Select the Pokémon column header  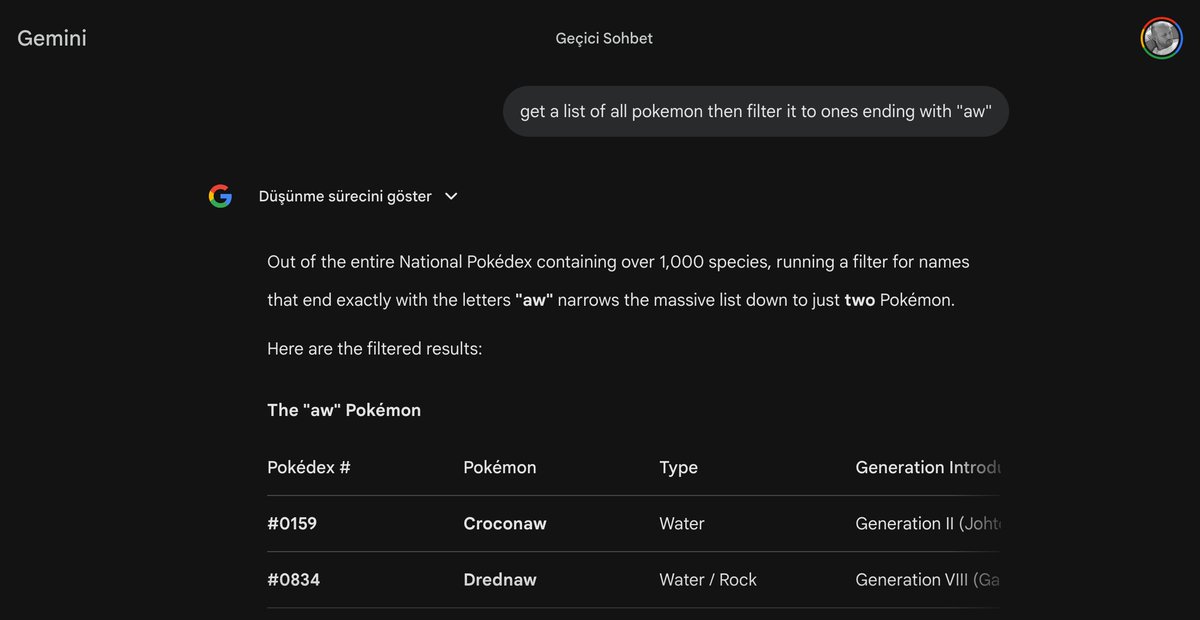[x=500, y=467]
